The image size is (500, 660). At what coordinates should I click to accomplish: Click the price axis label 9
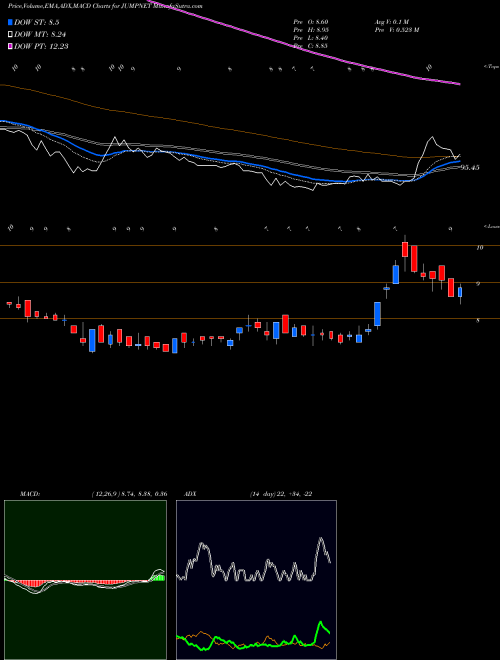coord(478,284)
